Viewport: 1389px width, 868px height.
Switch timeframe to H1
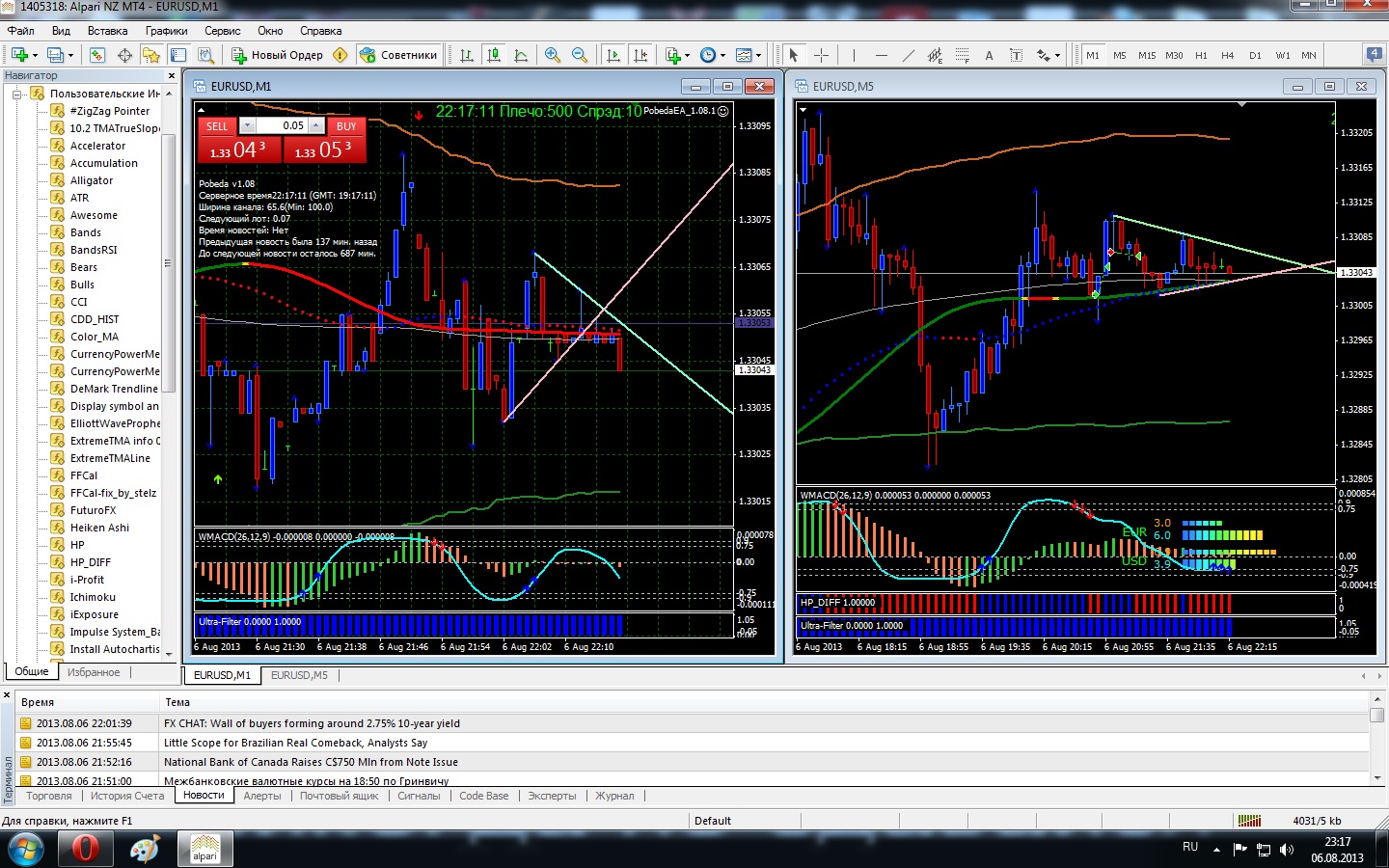(x=1201, y=55)
